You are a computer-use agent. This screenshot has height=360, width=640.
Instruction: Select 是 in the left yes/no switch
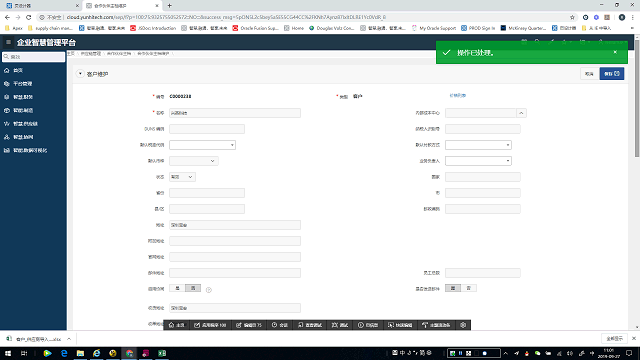[x=177, y=288]
